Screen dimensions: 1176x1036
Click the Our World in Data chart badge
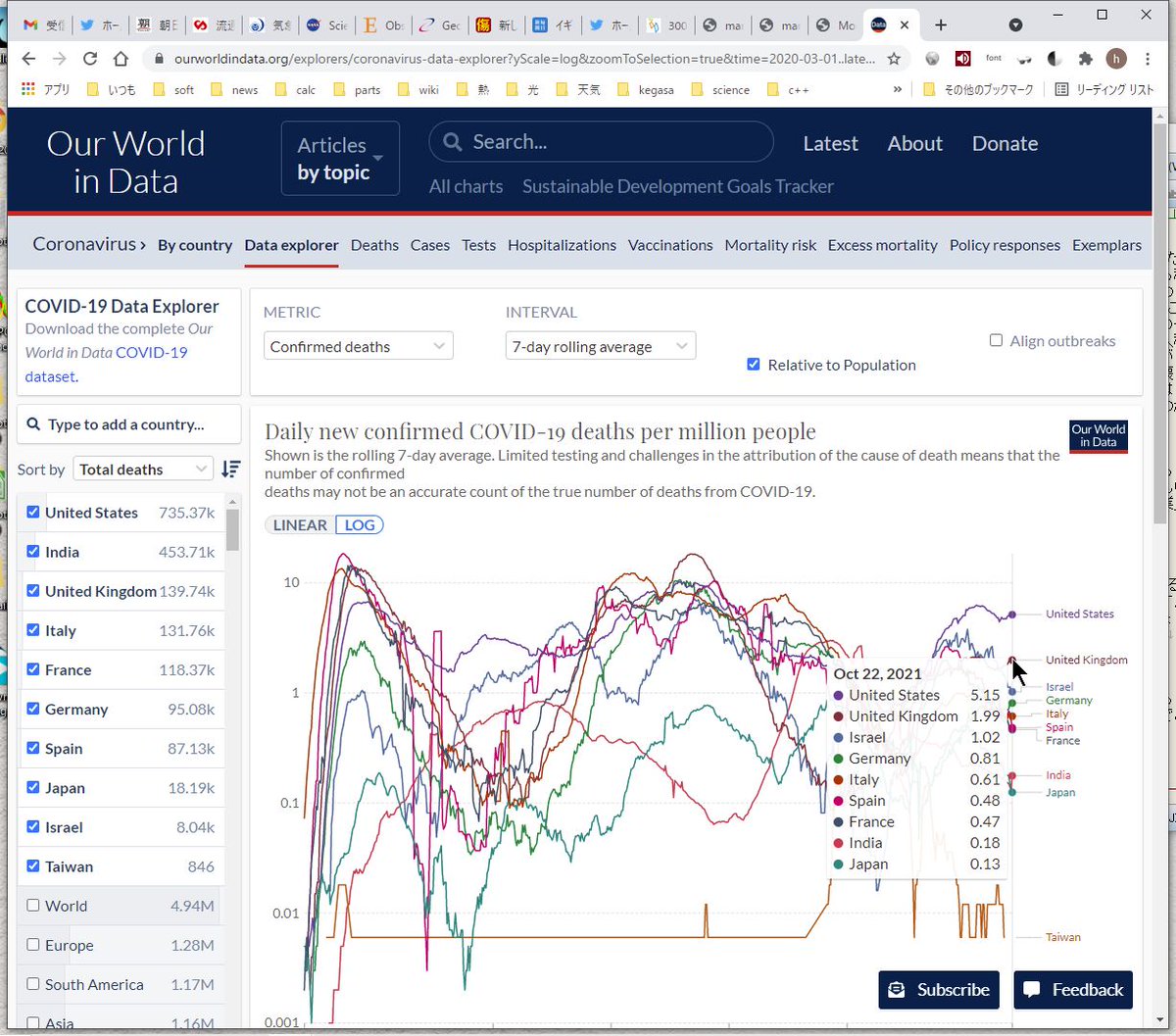(x=1099, y=436)
